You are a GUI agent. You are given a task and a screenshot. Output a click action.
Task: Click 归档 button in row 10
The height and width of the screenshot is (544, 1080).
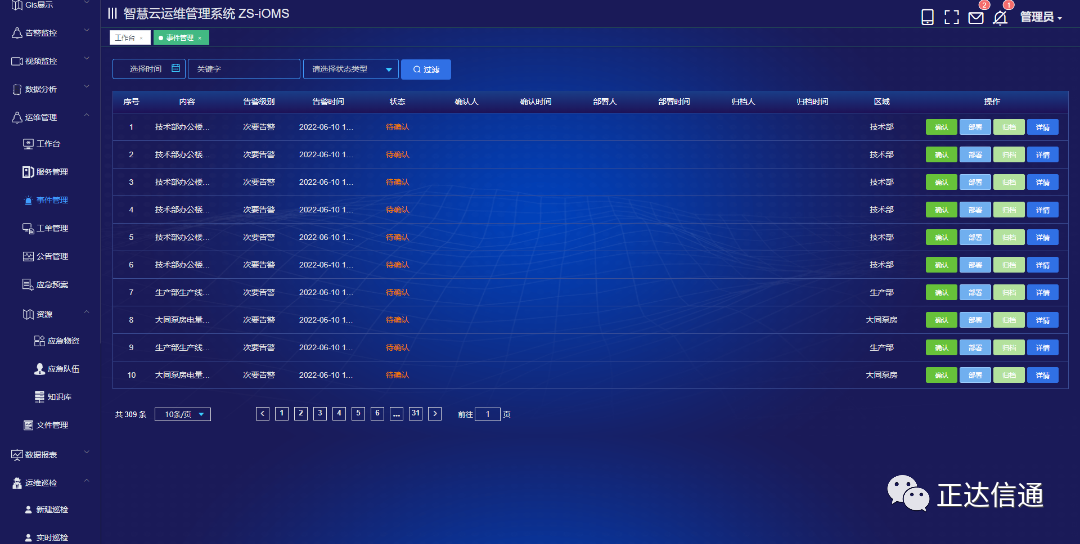click(1008, 375)
